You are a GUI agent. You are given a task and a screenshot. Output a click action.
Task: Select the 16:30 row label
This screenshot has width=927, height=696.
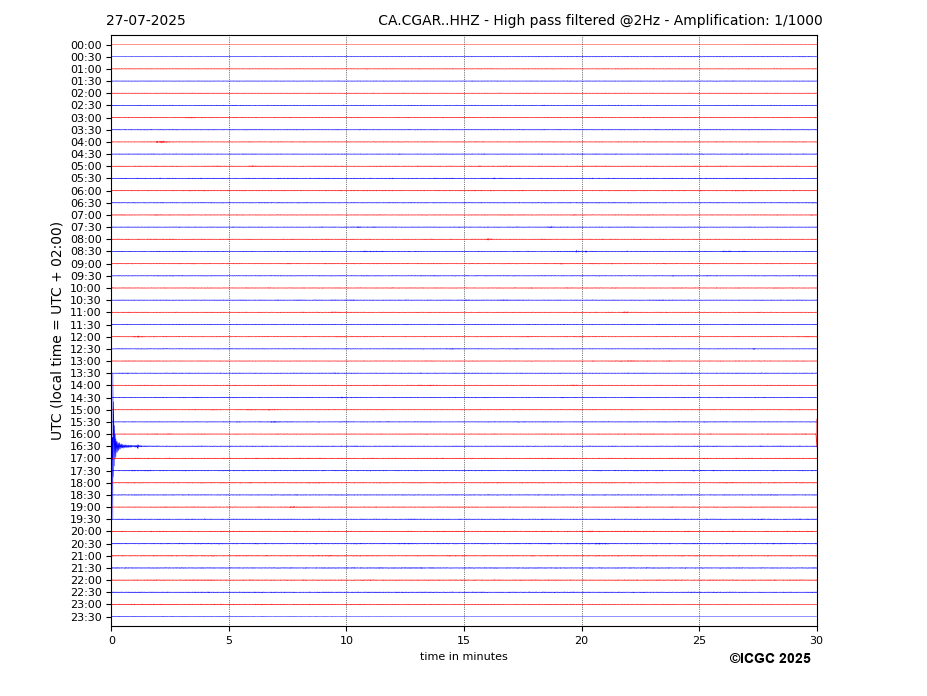tap(86, 446)
